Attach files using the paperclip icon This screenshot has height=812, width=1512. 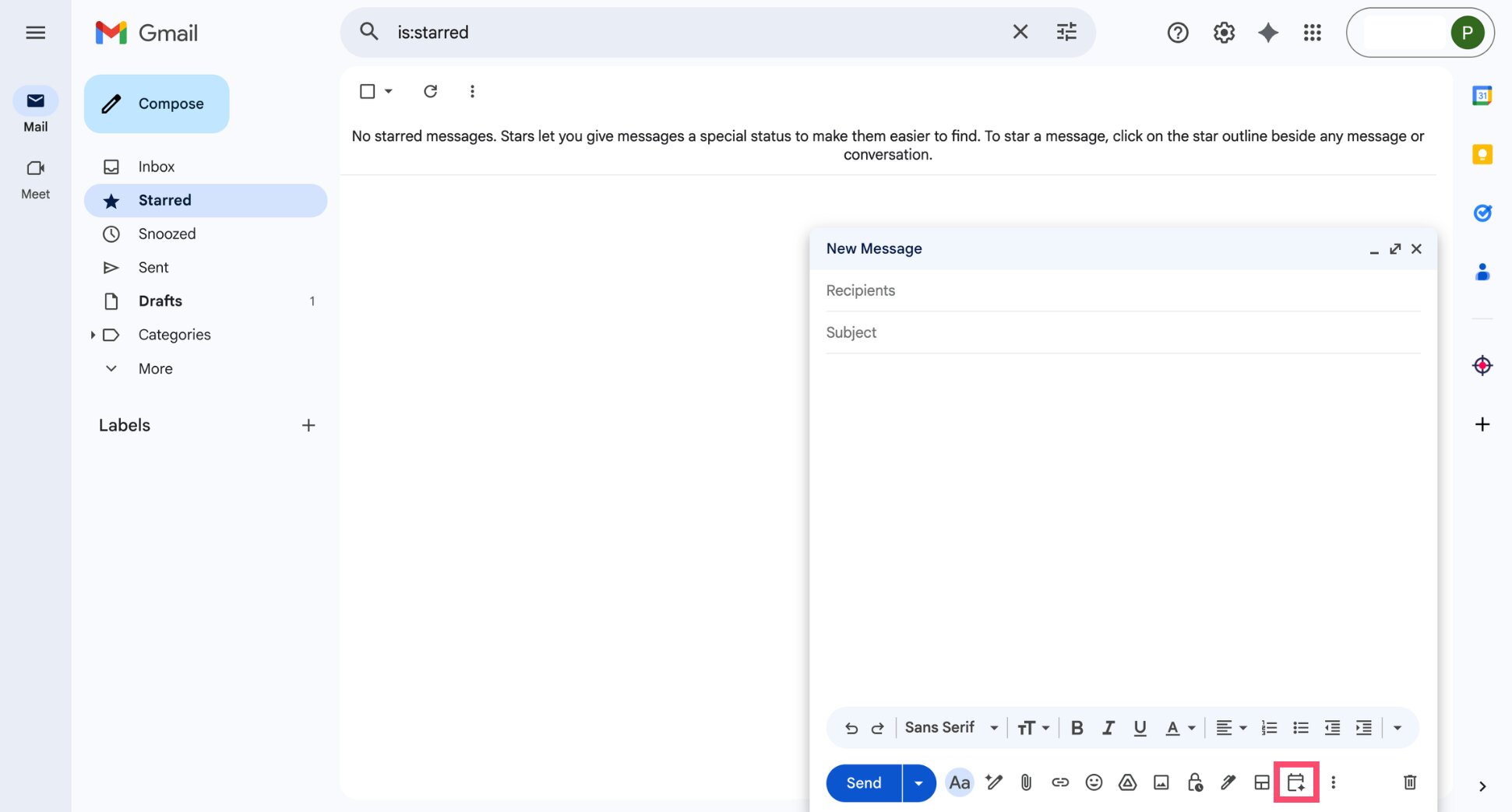1025,782
